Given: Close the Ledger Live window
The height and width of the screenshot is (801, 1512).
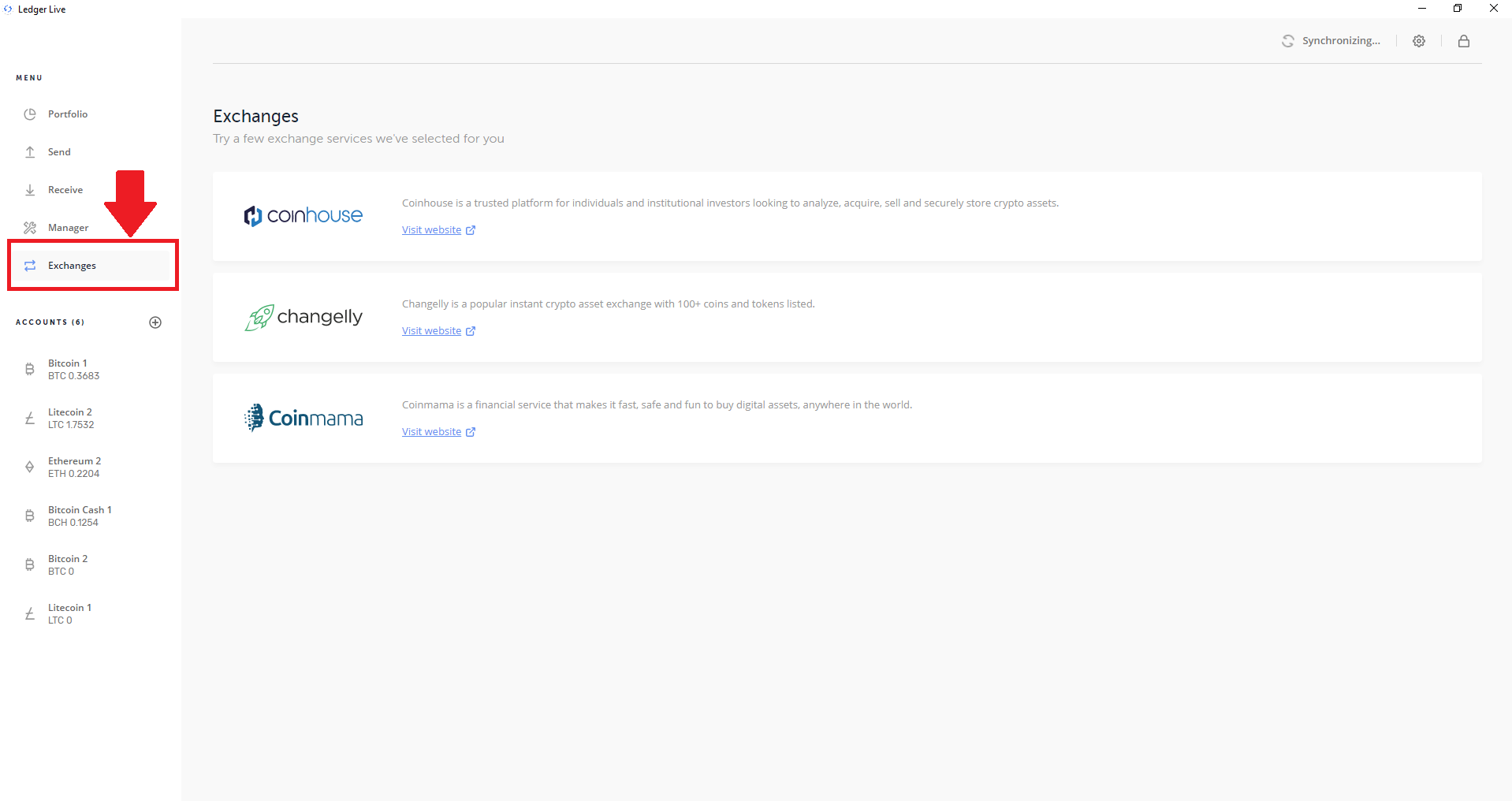Looking at the screenshot, I should [1494, 9].
